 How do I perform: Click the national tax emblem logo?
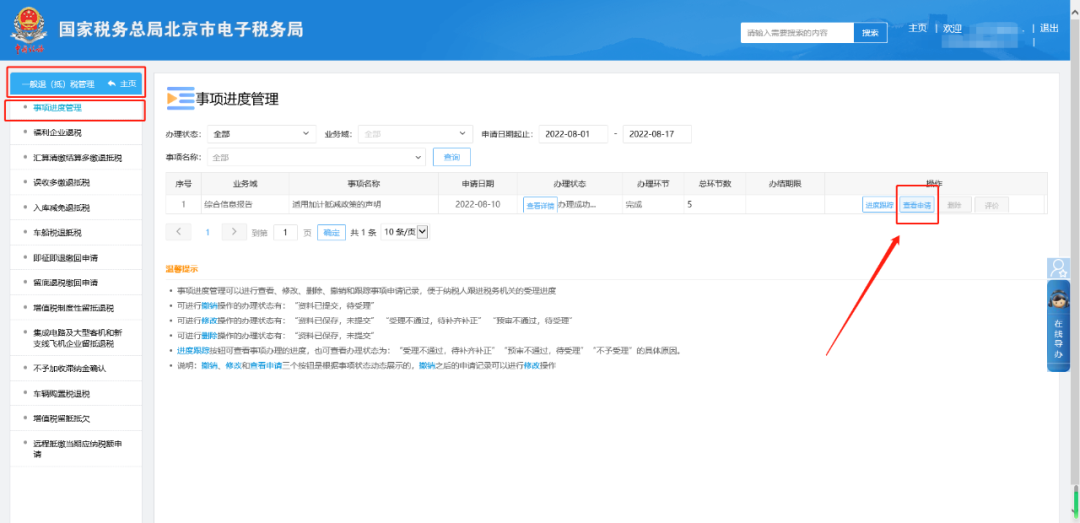[x=28, y=29]
